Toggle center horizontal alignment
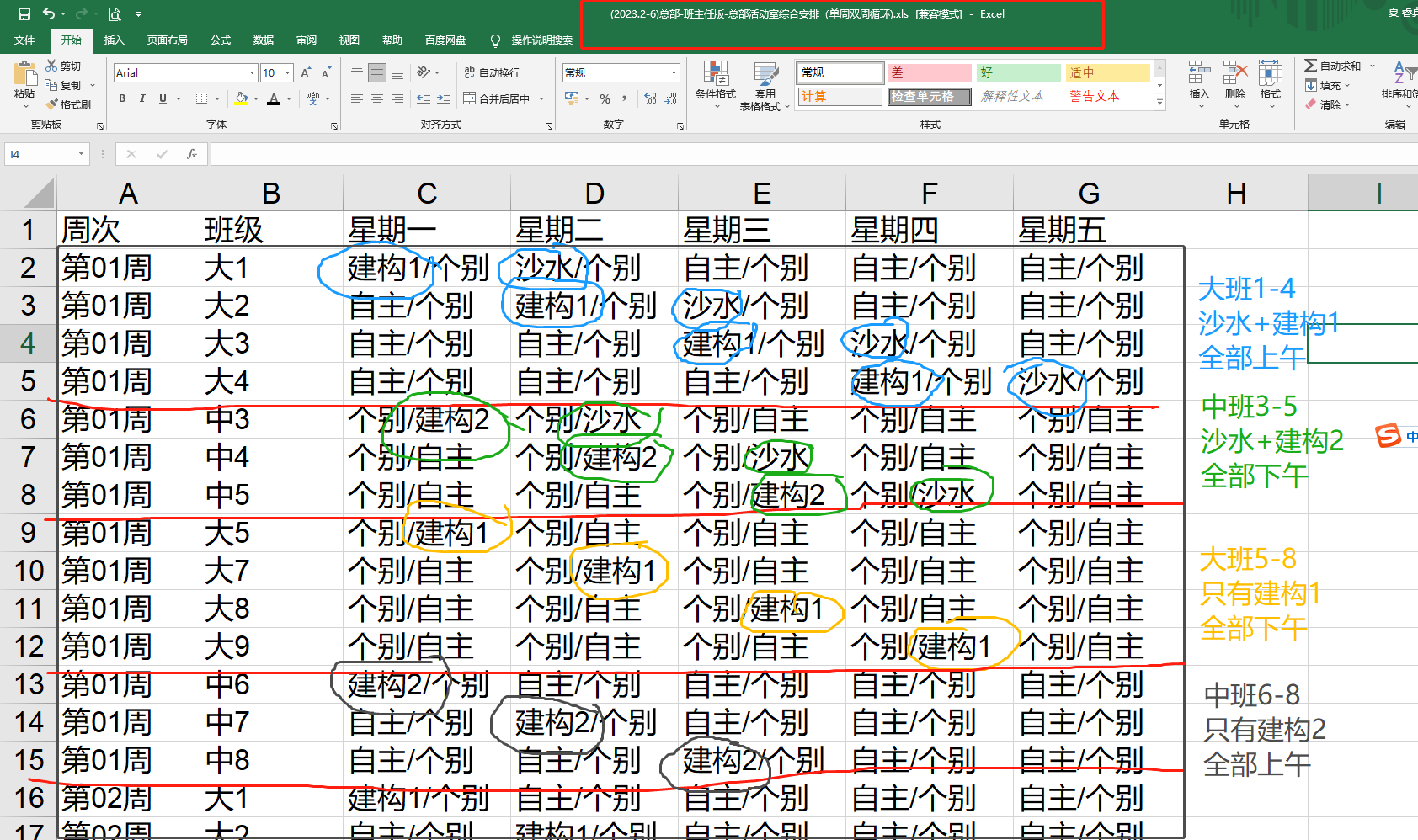 point(377,98)
